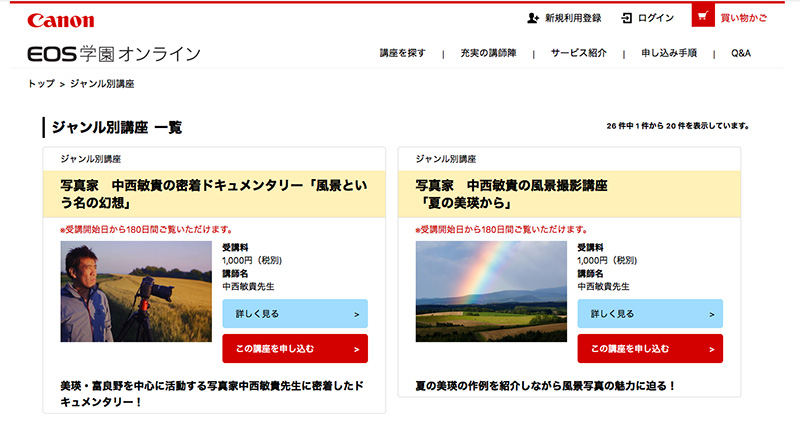The height and width of the screenshot is (423, 800).
Task: Click 180日間 viewing notice in 夏の美瑛から card
Action: 502,230
